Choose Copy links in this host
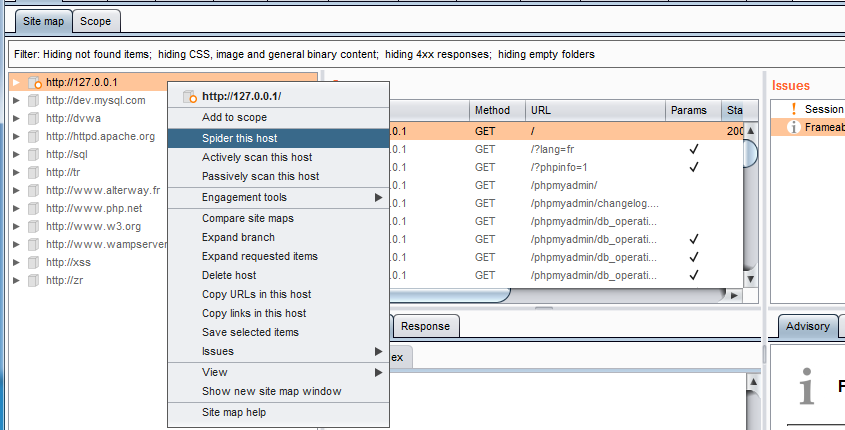This screenshot has height=430, width=845. click(x=279, y=313)
